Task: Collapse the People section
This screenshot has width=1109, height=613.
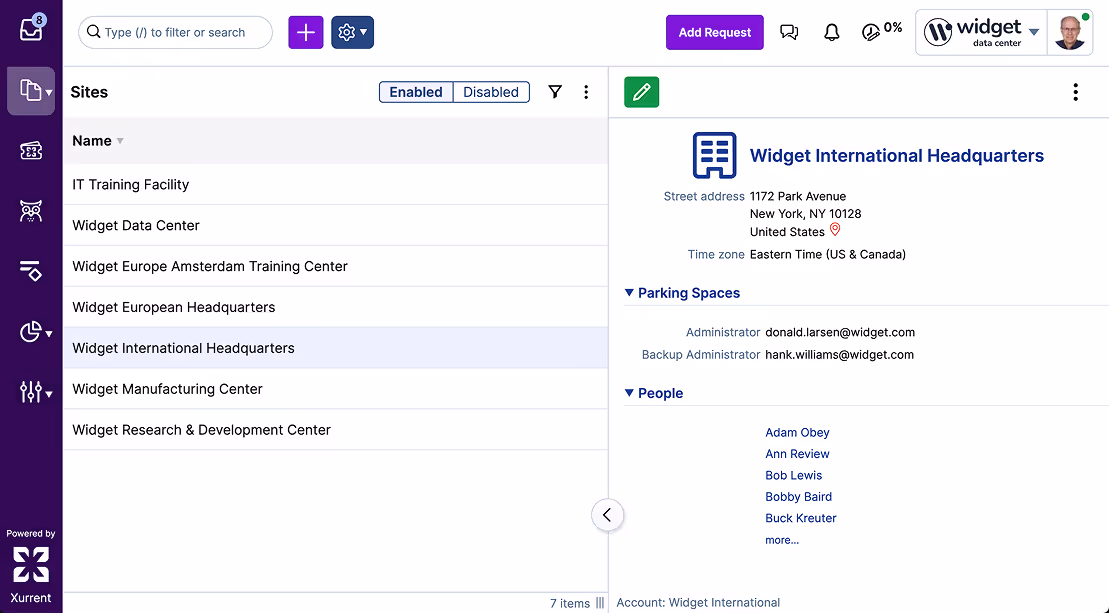Action: coord(629,393)
